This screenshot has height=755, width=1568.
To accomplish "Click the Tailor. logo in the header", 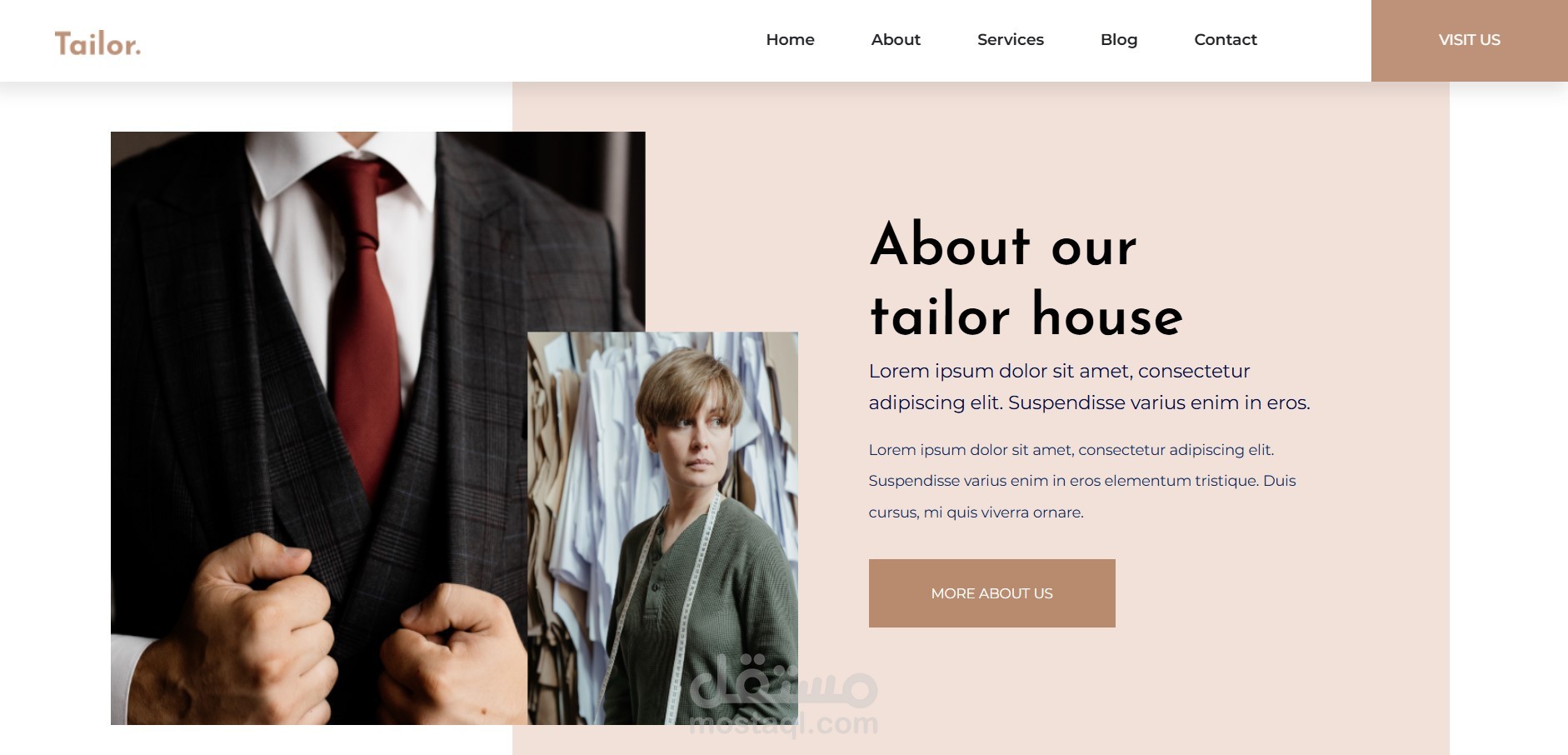I will [x=97, y=42].
